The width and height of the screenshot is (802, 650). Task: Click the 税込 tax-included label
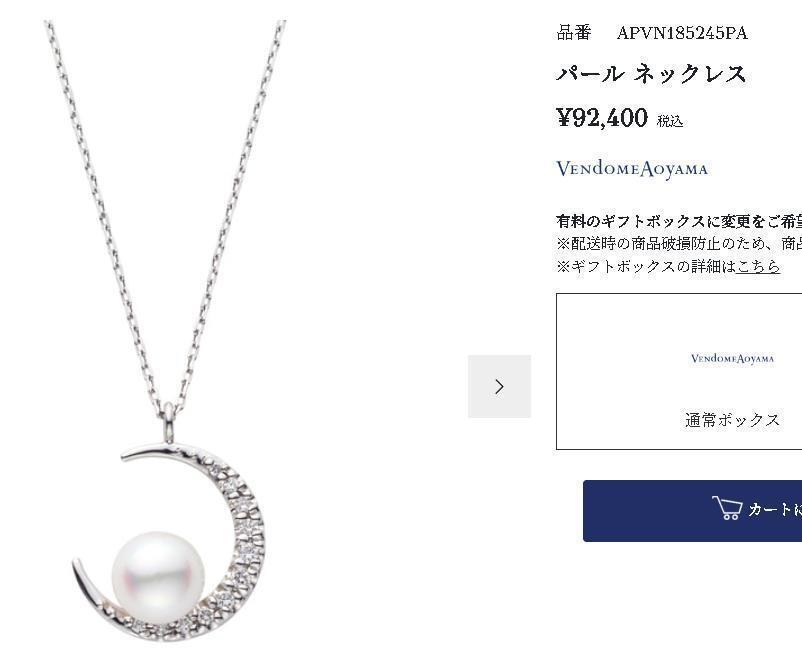coord(670,121)
